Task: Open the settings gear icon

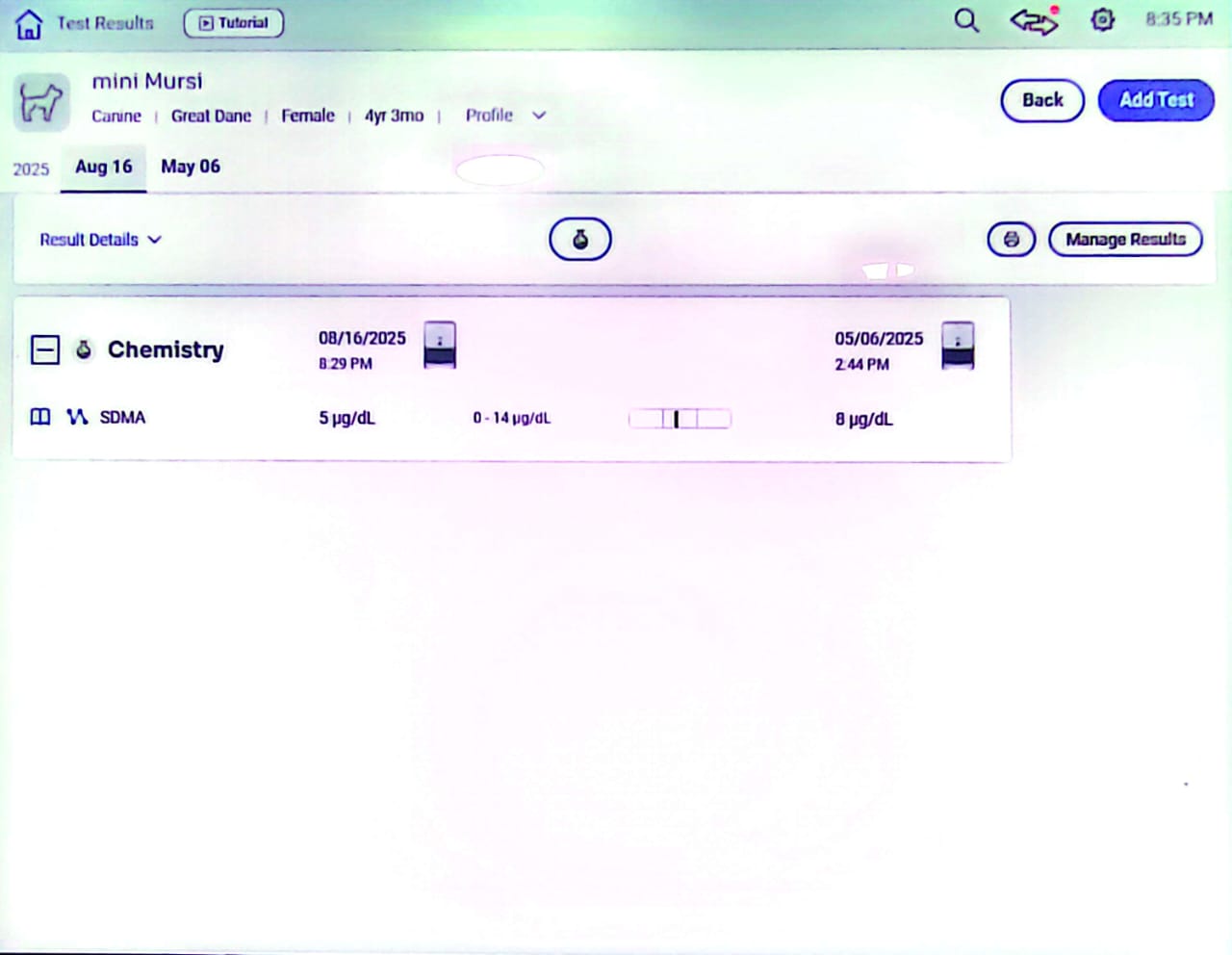Action: (1102, 20)
